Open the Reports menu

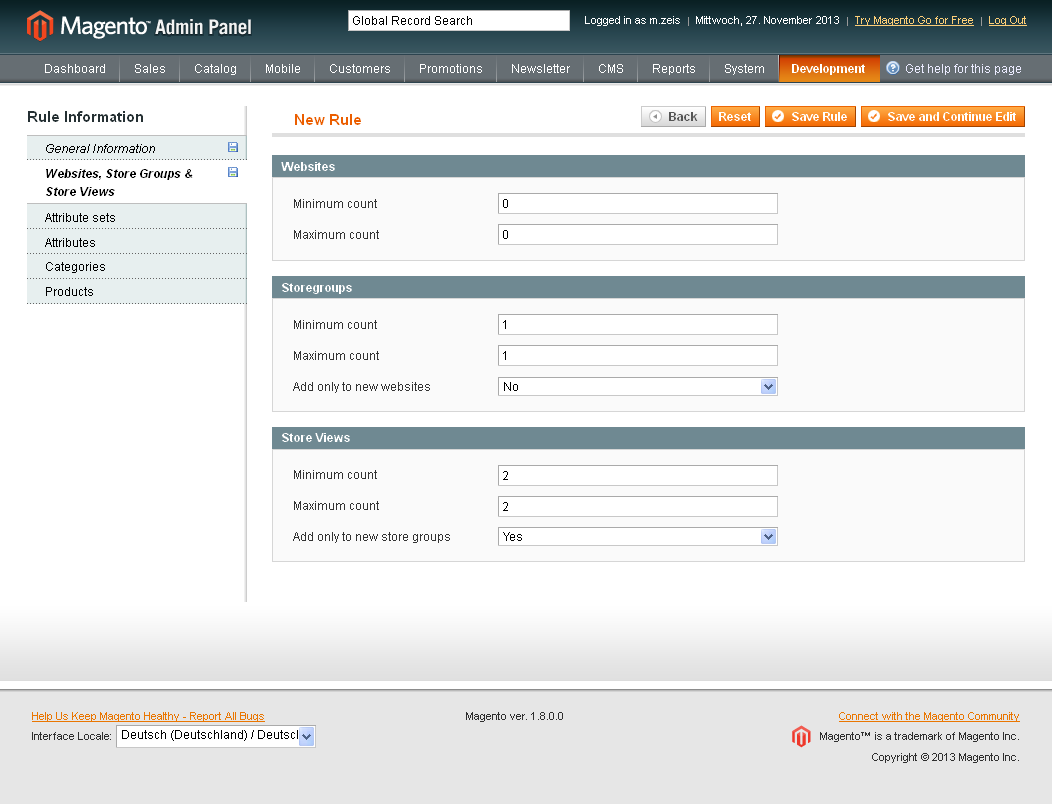[x=674, y=68]
